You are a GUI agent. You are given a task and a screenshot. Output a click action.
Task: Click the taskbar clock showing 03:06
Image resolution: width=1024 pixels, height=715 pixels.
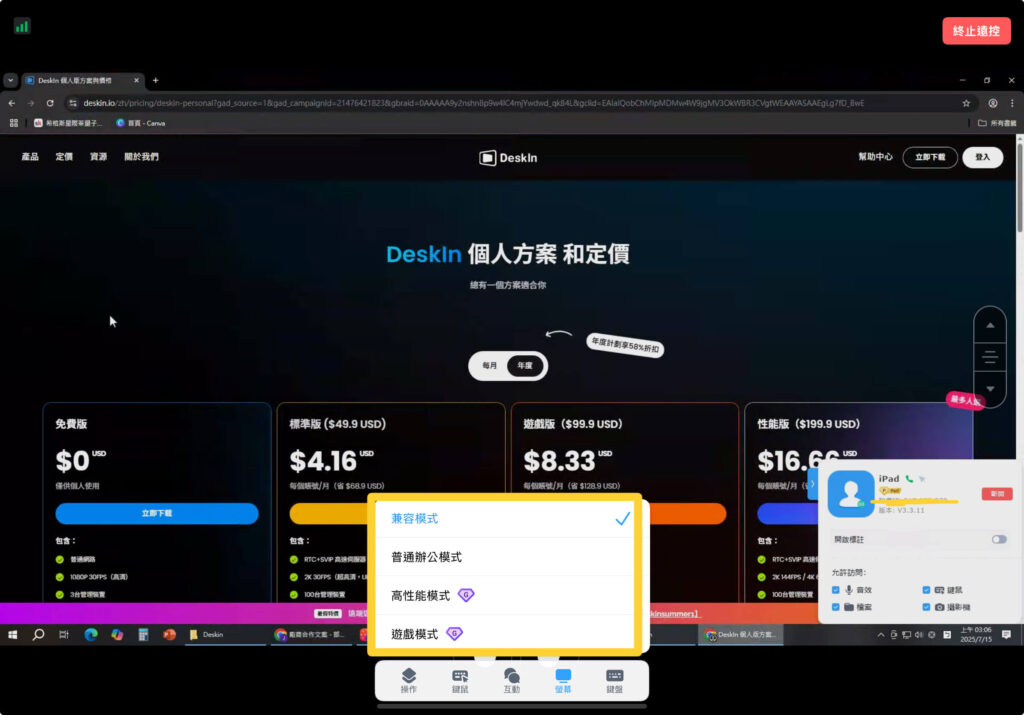tap(976, 635)
